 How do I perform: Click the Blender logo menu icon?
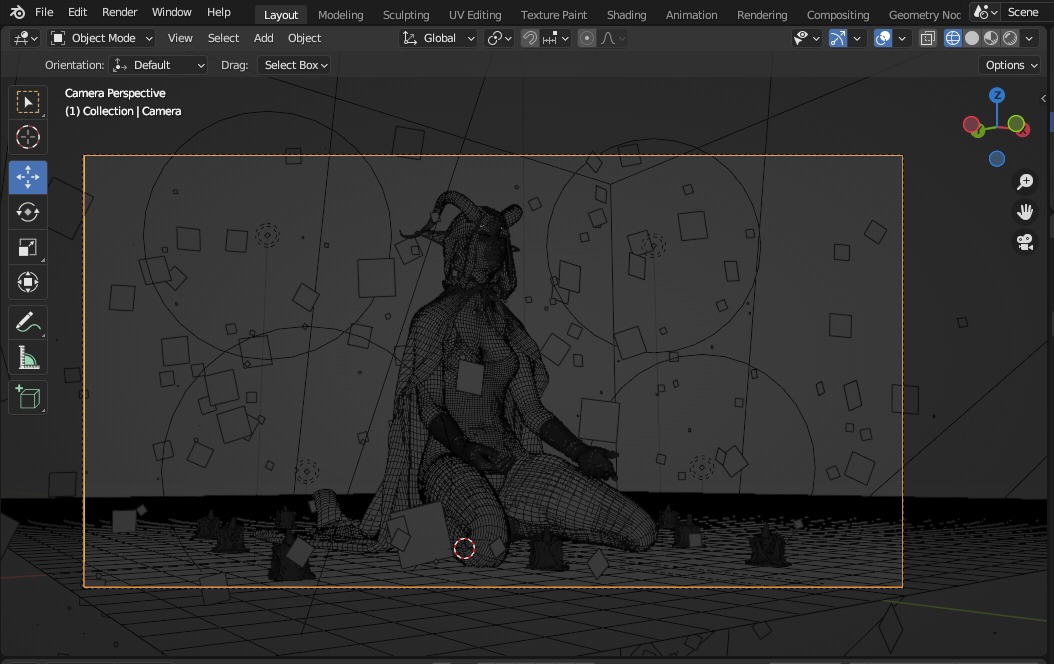coord(17,12)
